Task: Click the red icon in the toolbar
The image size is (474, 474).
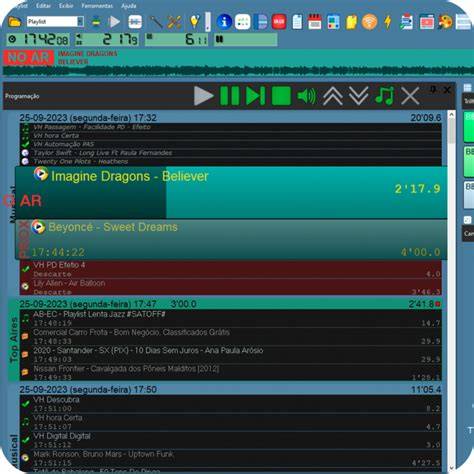Action: [x=279, y=22]
